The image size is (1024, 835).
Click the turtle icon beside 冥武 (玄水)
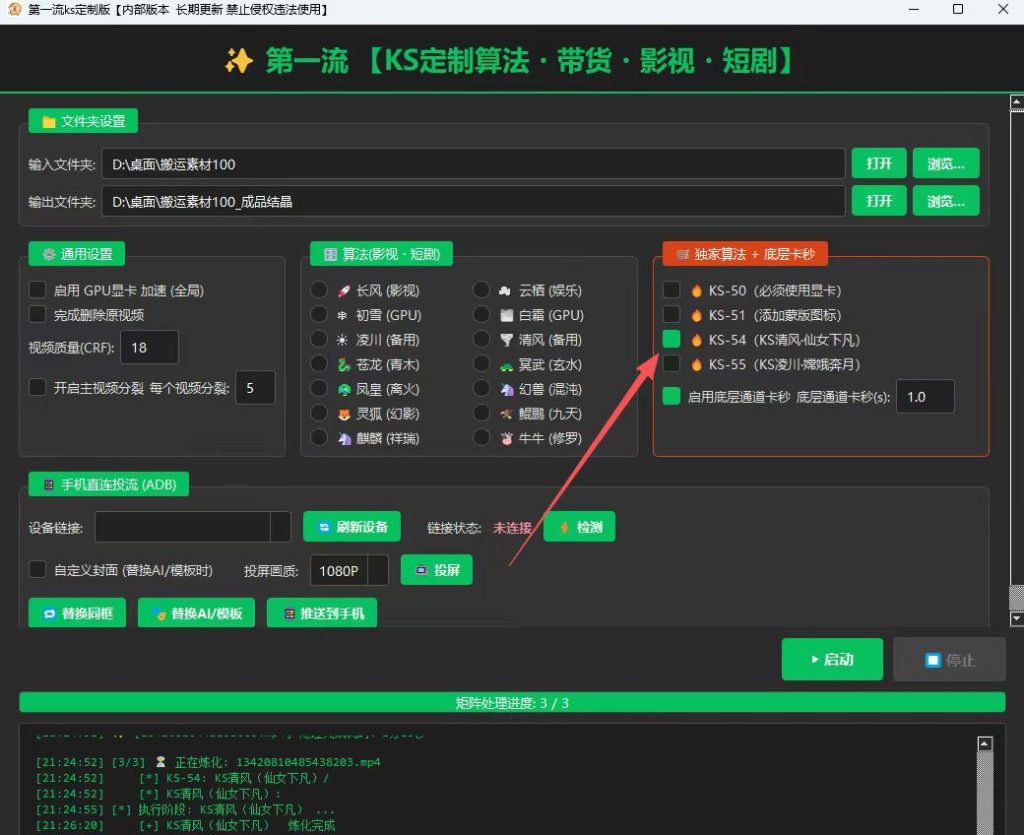click(x=507, y=366)
